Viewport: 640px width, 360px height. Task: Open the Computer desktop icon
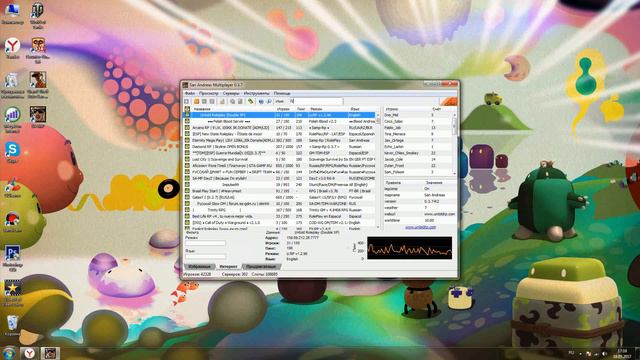12,13
